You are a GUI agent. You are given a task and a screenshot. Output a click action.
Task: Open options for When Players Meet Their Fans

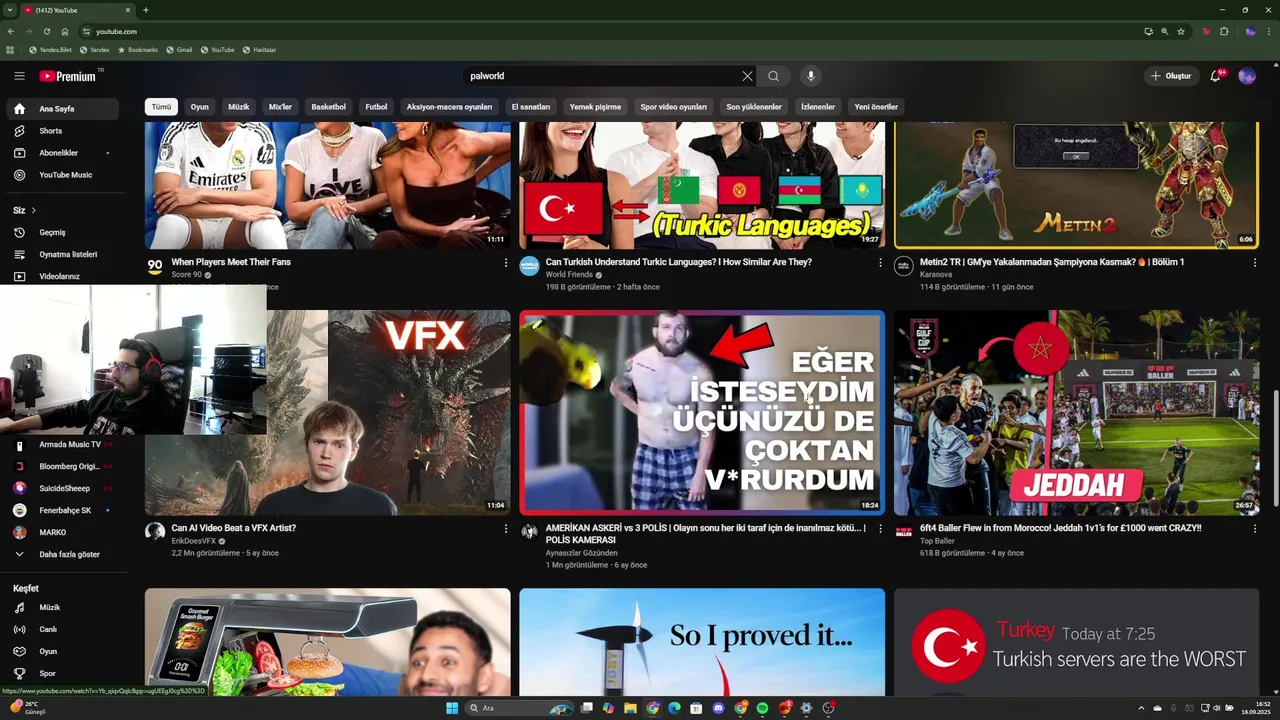pyautogui.click(x=506, y=263)
